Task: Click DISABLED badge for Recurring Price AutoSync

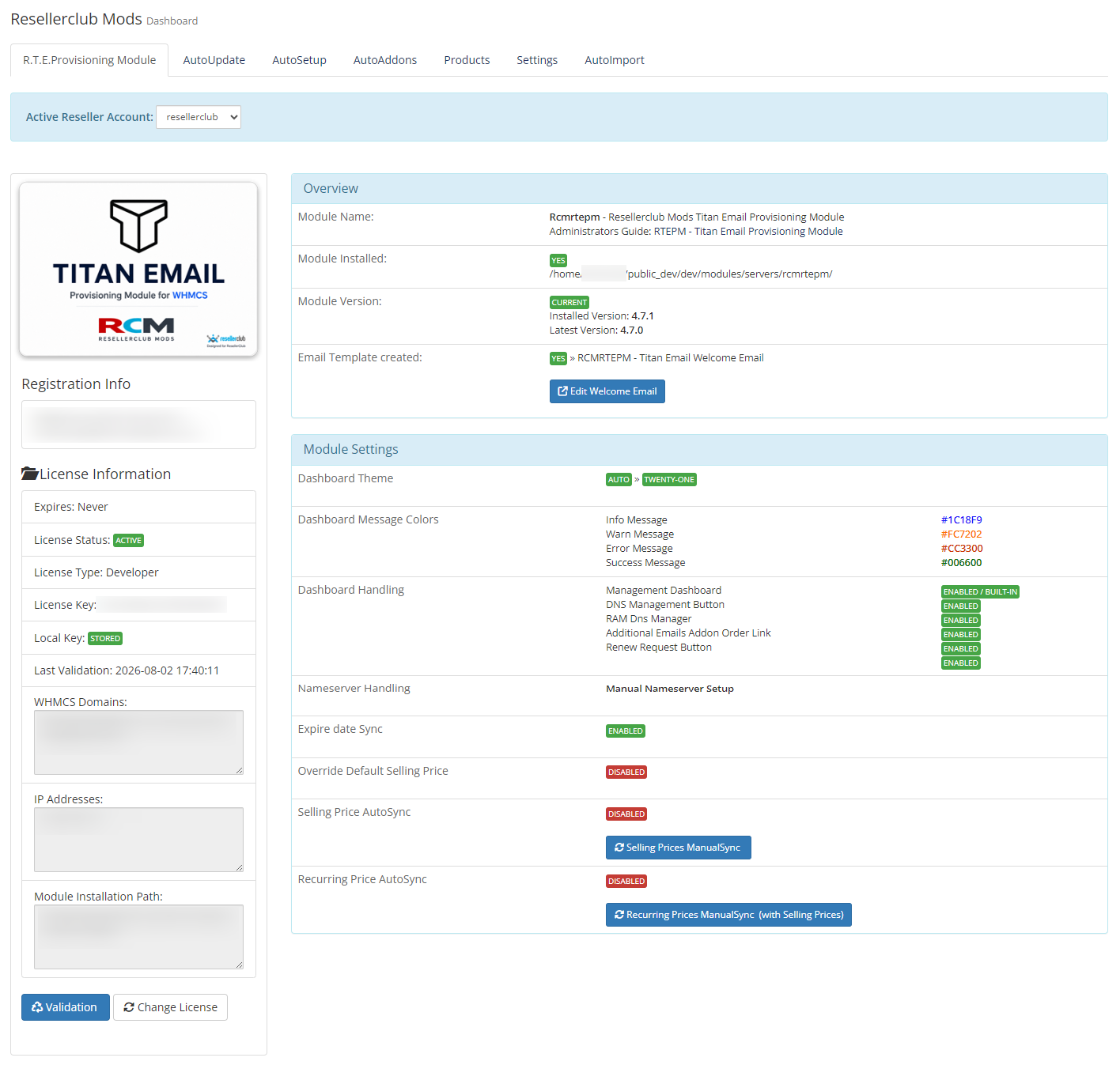Action: (626, 882)
